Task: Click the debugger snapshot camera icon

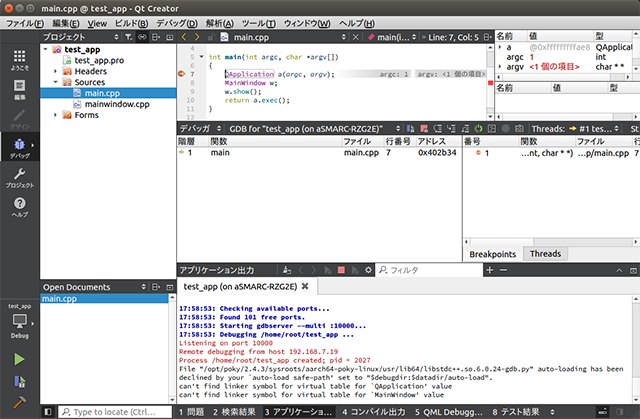Action: point(519,129)
